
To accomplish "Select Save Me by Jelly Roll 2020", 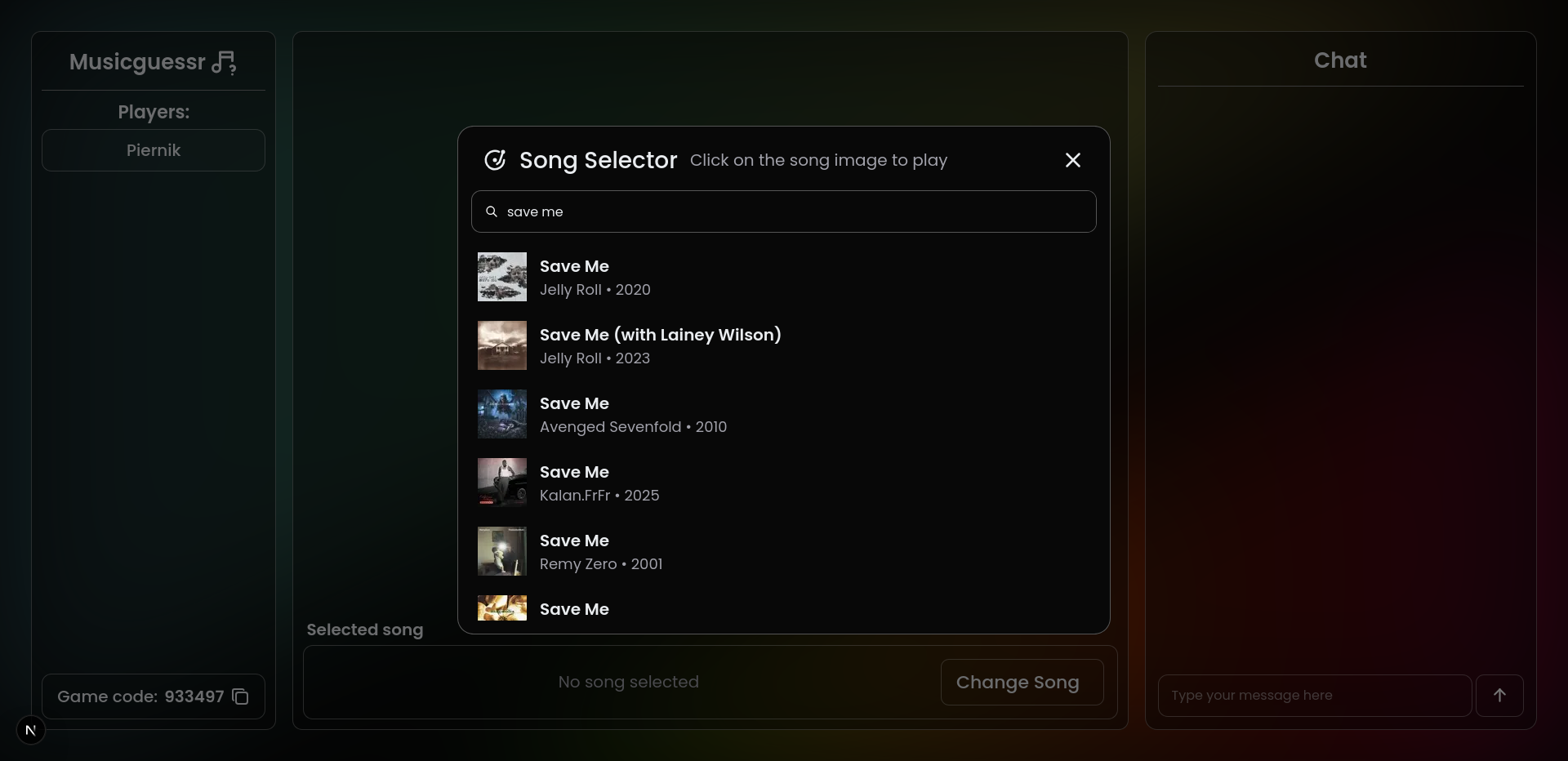I will click(574, 266).
